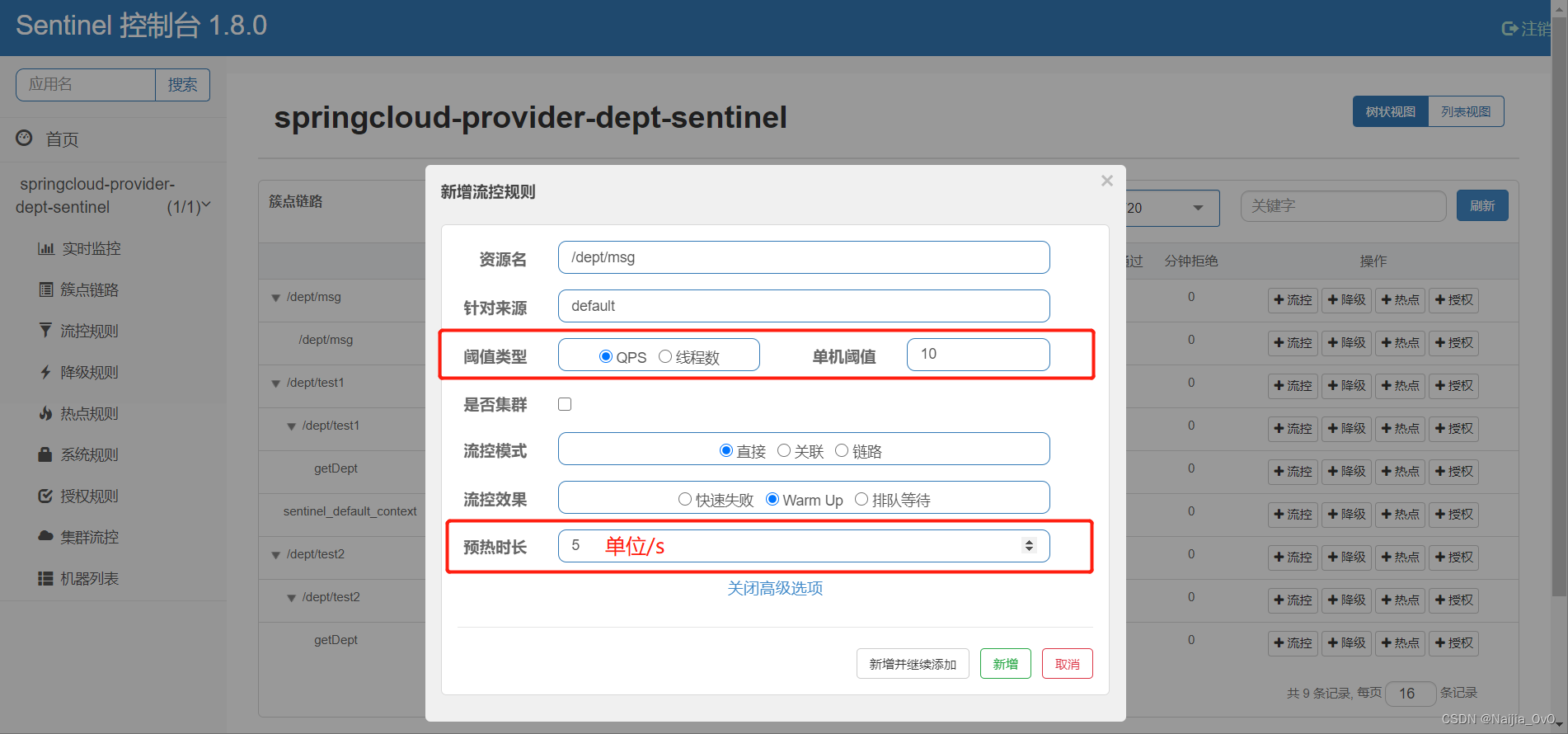The width and height of the screenshot is (1568, 734).
Task: Collapse the top-level /dept/test2 tree node
Action: [276, 555]
